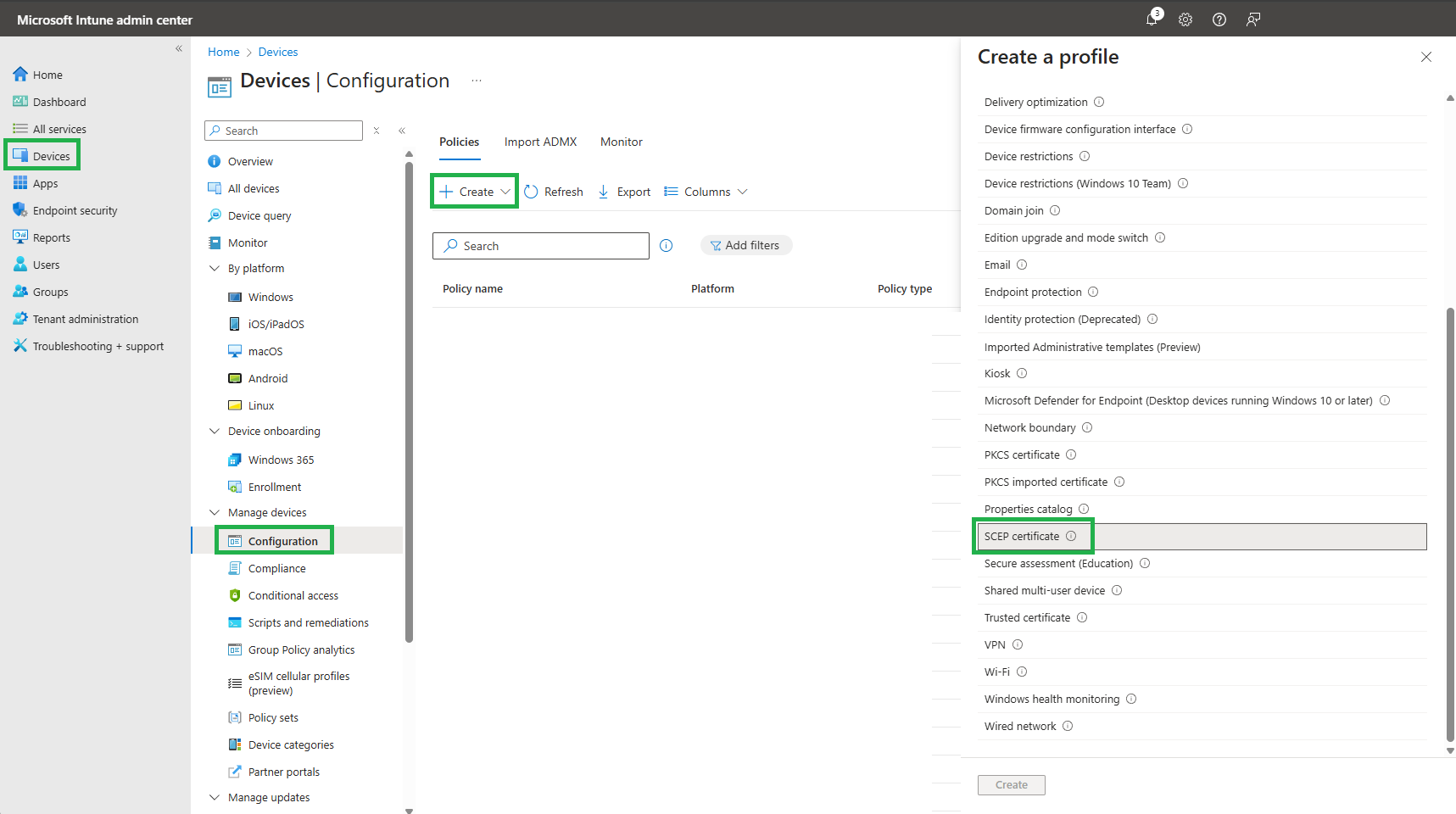Open the Columns dropdown
Screen dimensions: 1456x814
pos(706,192)
